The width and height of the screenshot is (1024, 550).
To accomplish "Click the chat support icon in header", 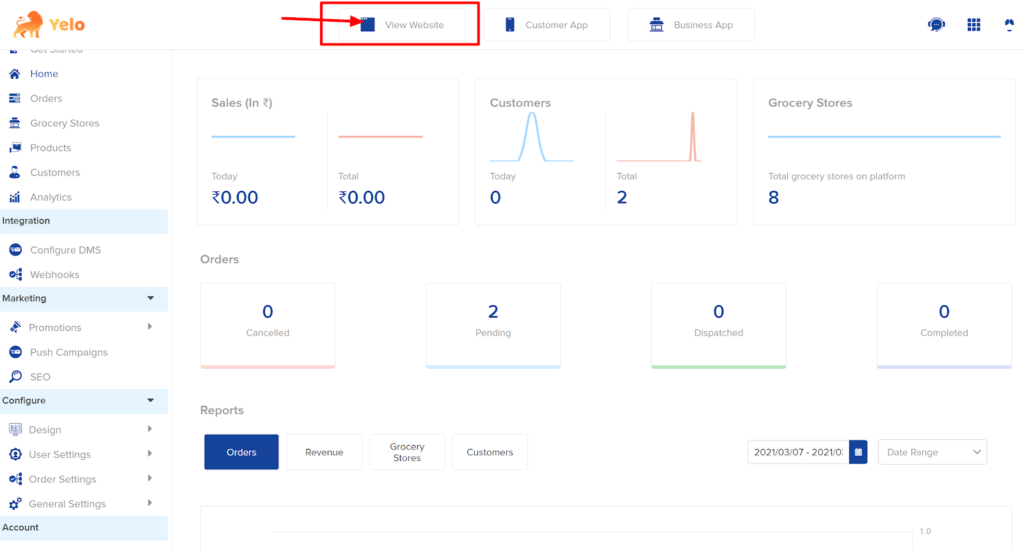I will click(936, 25).
